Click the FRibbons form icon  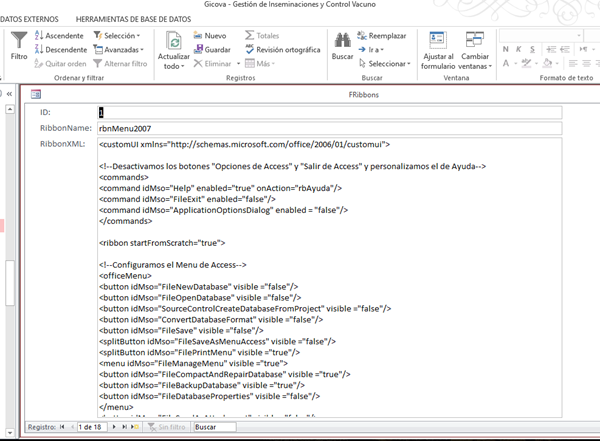(x=36, y=94)
